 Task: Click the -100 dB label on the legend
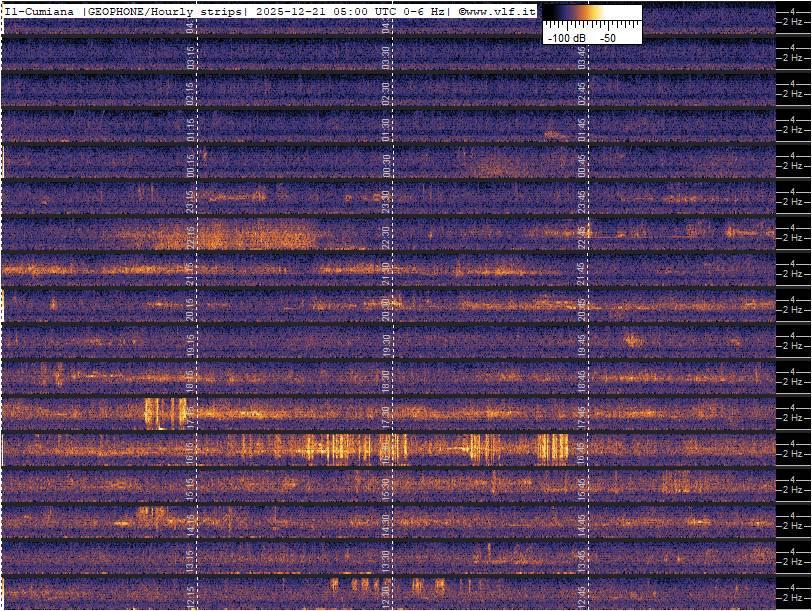(565, 37)
